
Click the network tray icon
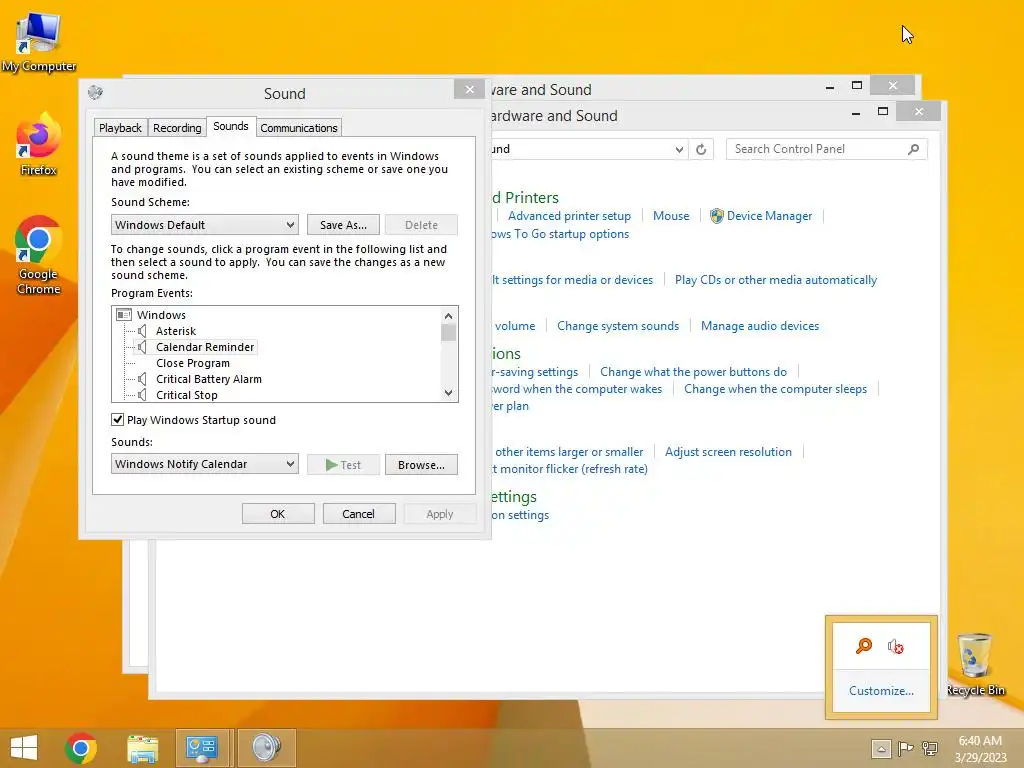click(x=930, y=748)
